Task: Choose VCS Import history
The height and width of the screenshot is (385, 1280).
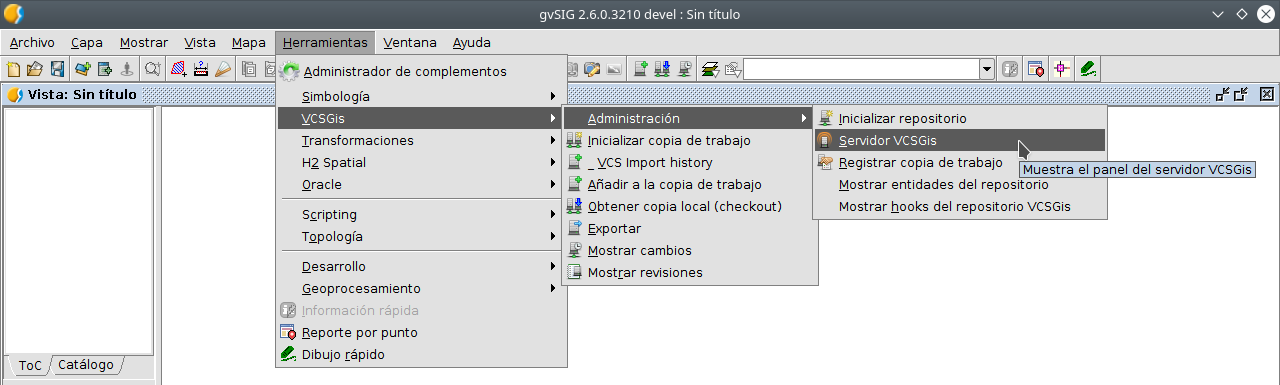Action: (x=690, y=163)
